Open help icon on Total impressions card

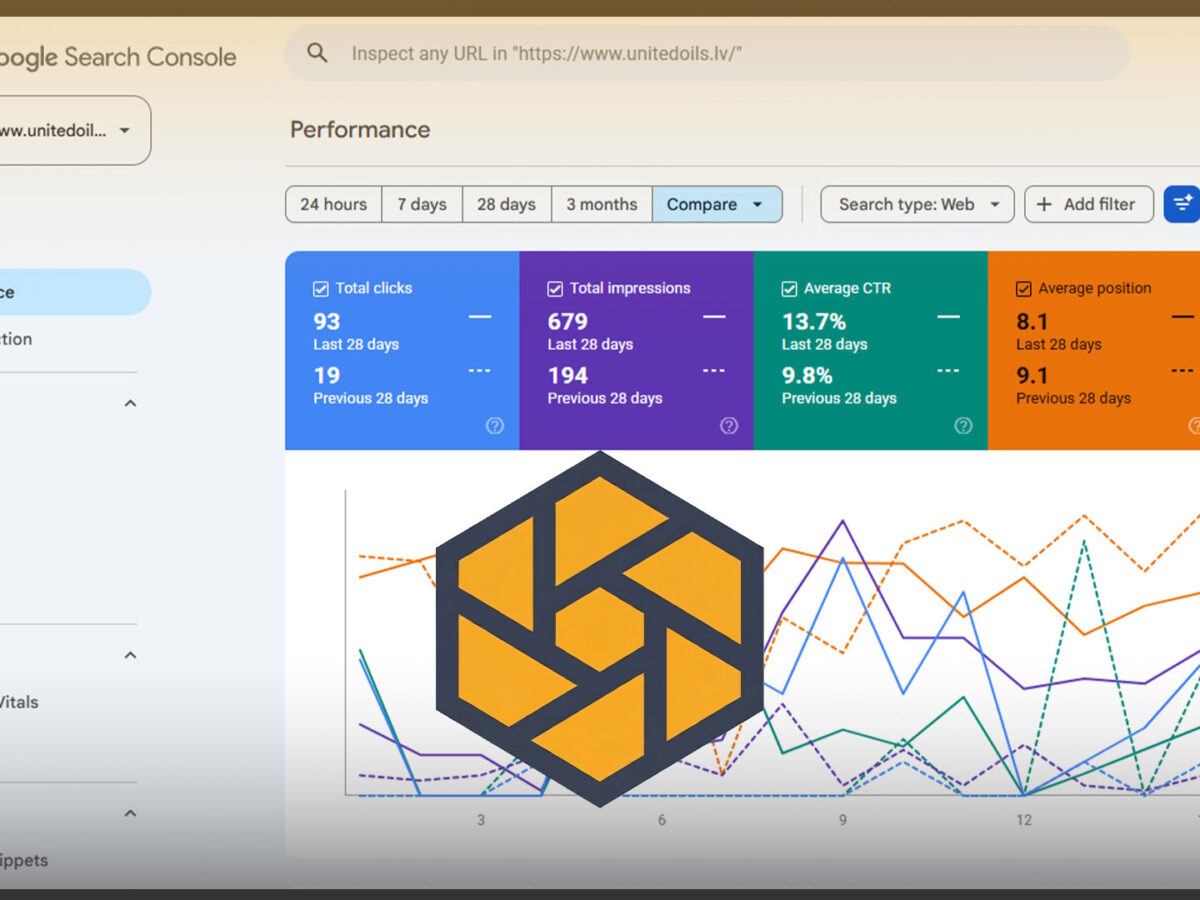(x=729, y=425)
